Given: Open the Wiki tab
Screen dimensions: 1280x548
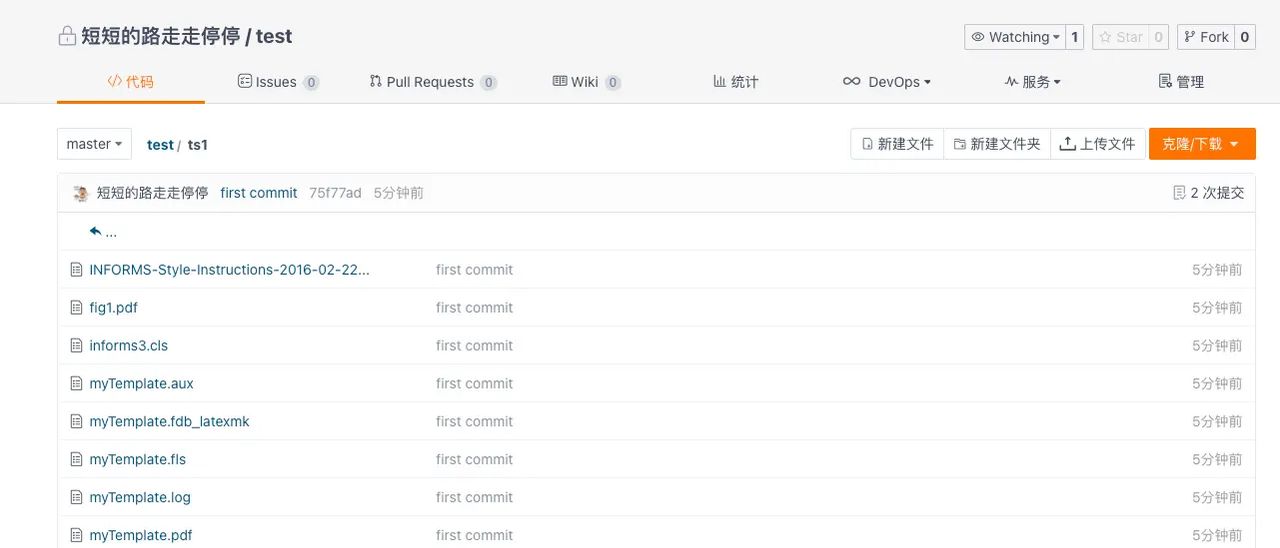Looking at the screenshot, I should click(x=587, y=82).
